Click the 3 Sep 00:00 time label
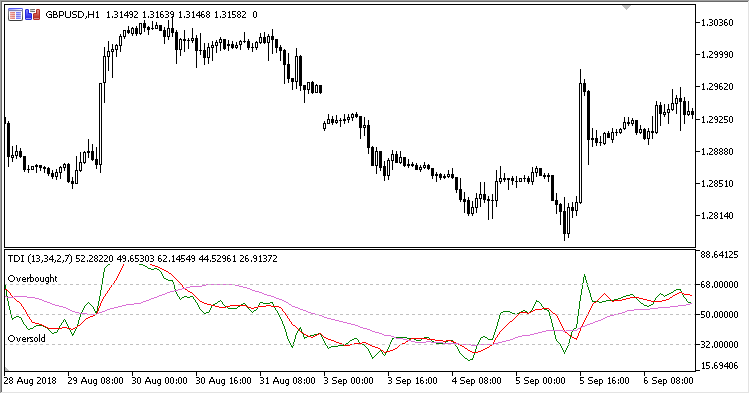 [349, 381]
